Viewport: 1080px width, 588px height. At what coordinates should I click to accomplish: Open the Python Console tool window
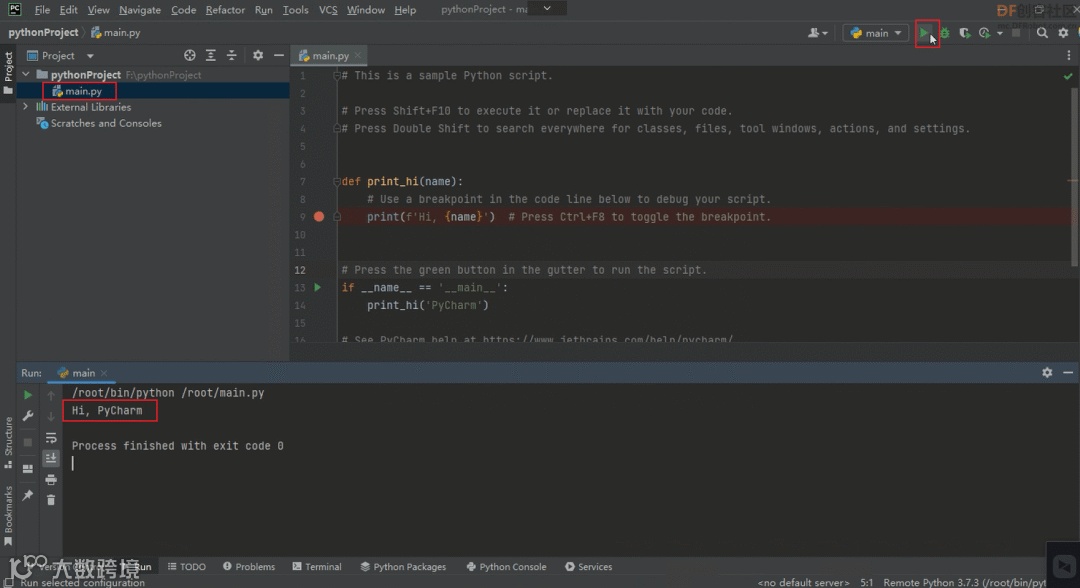click(x=506, y=567)
